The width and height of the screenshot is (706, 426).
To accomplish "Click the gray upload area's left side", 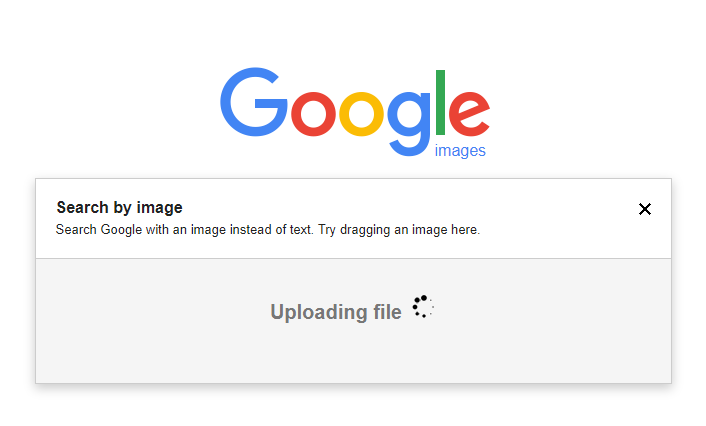I will tap(120, 320).
